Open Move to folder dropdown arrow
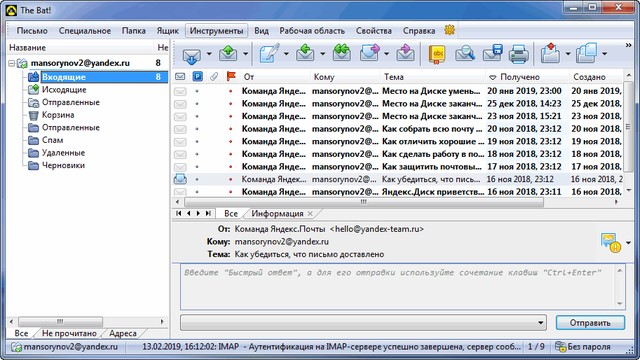The image size is (640, 360). (568, 54)
